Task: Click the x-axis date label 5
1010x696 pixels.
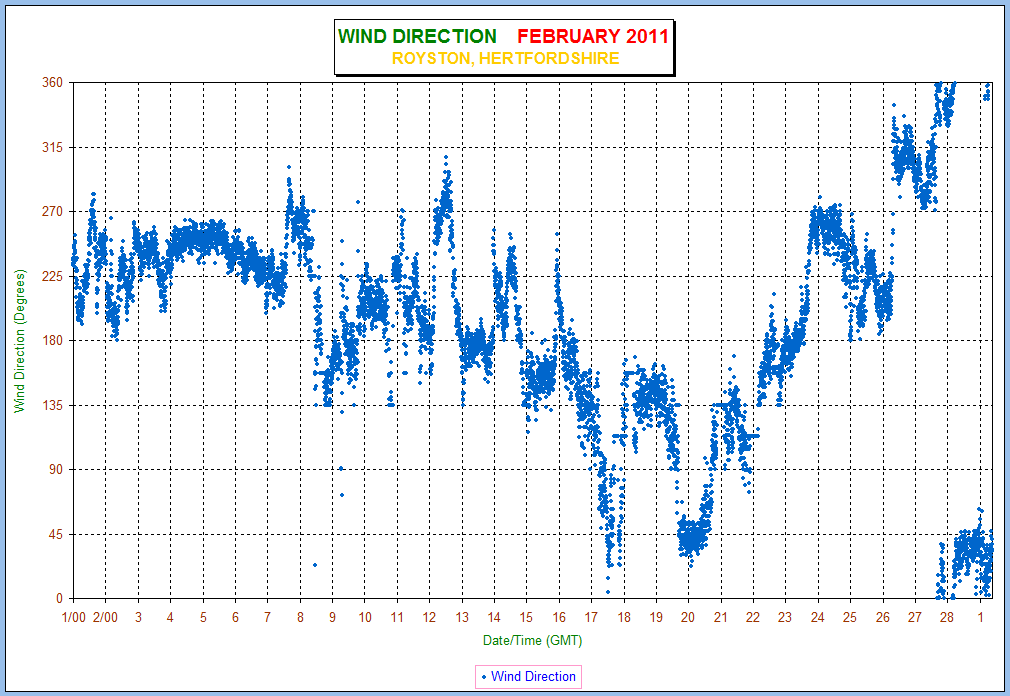Action: pyautogui.click(x=203, y=617)
